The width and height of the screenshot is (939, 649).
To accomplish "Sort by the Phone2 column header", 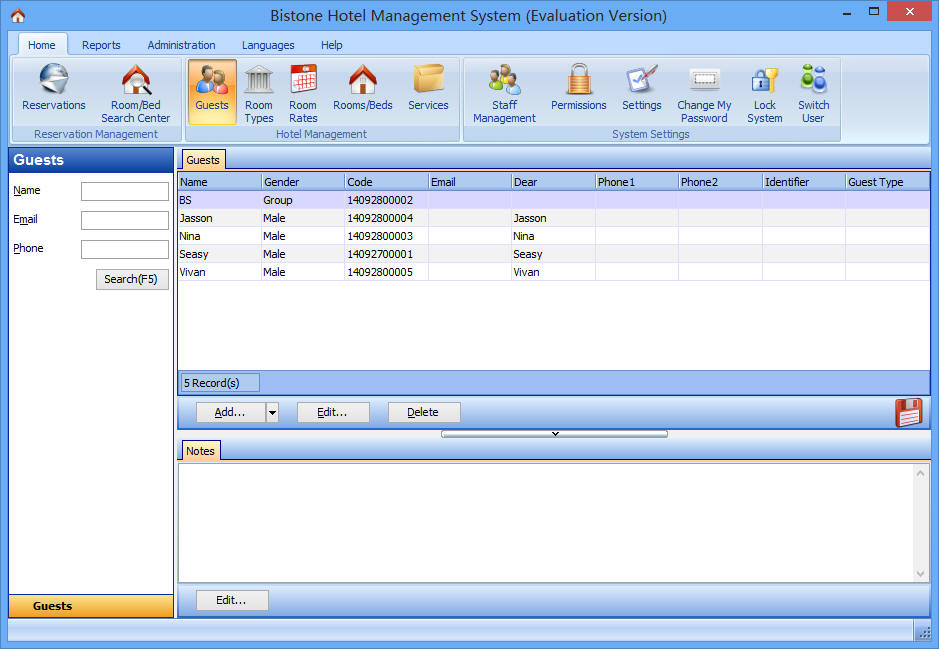I will [720, 182].
